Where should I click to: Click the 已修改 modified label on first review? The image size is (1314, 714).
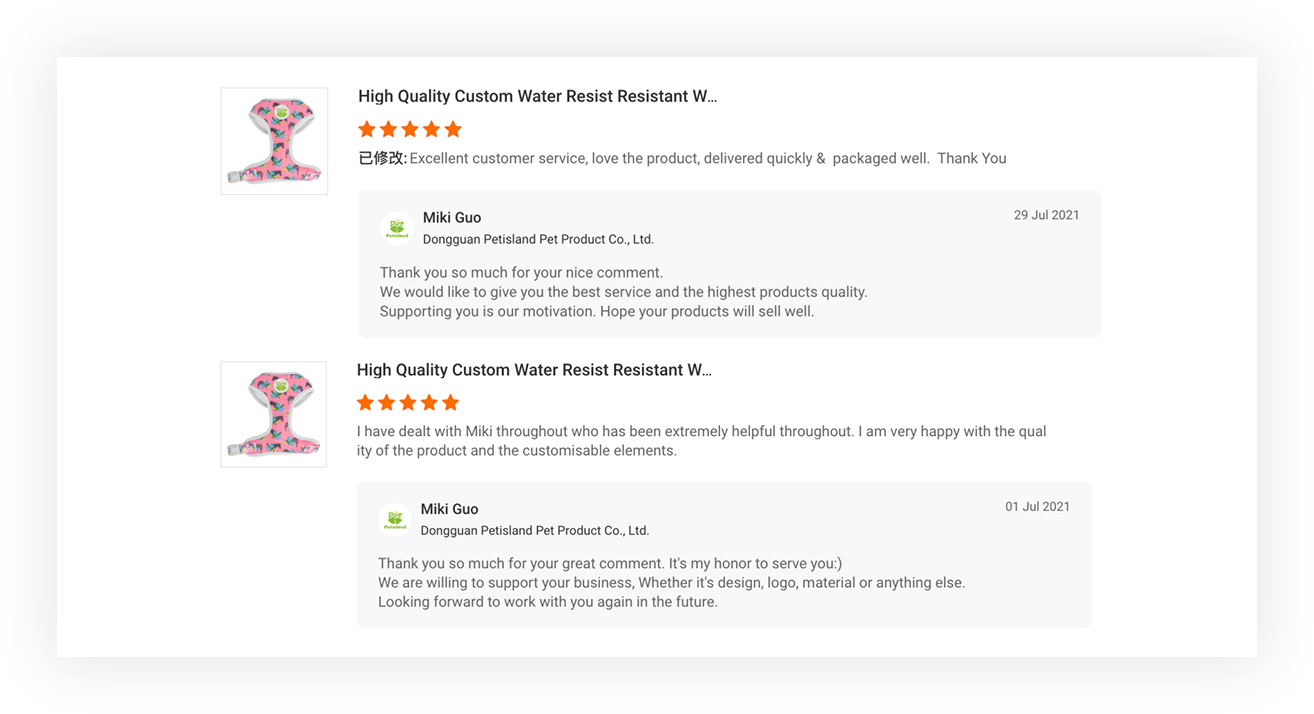coord(383,158)
